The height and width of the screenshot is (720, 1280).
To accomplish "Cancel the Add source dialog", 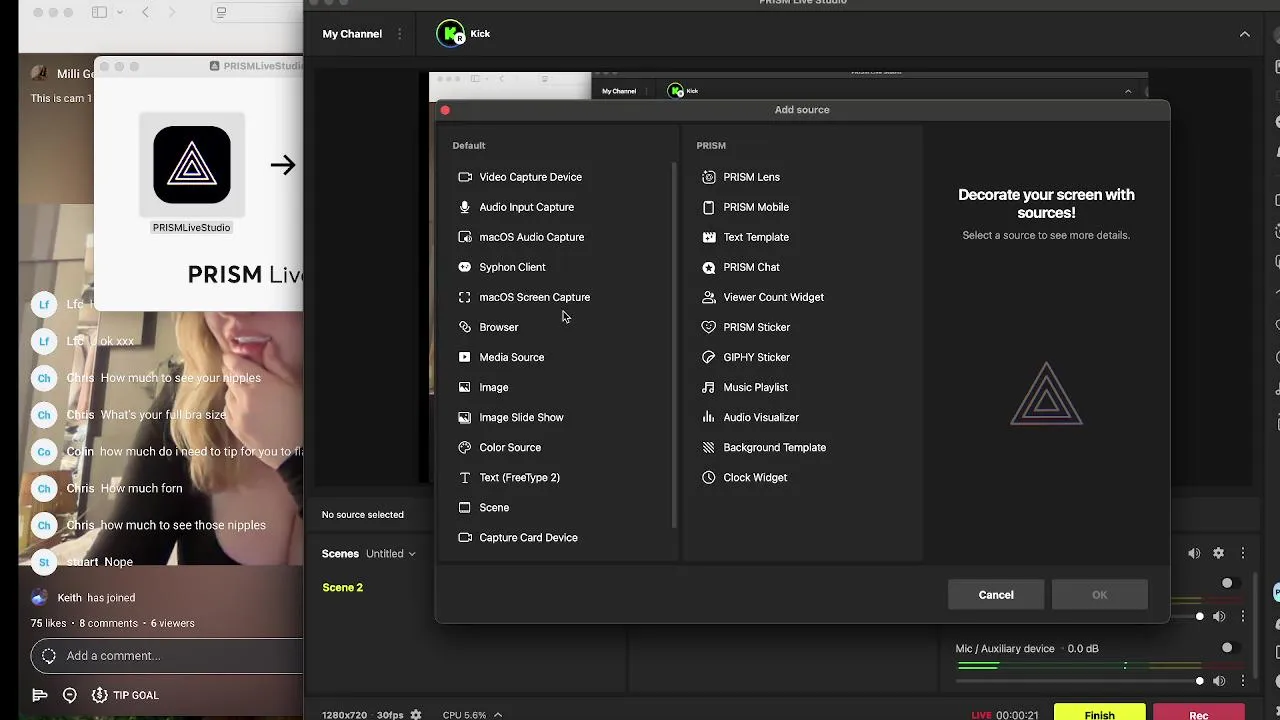I will (996, 595).
